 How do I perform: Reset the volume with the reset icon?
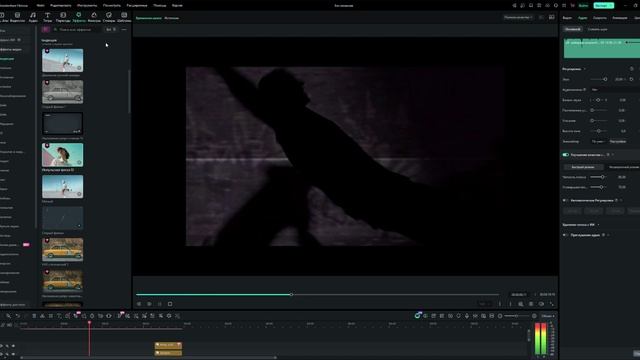point(631,79)
